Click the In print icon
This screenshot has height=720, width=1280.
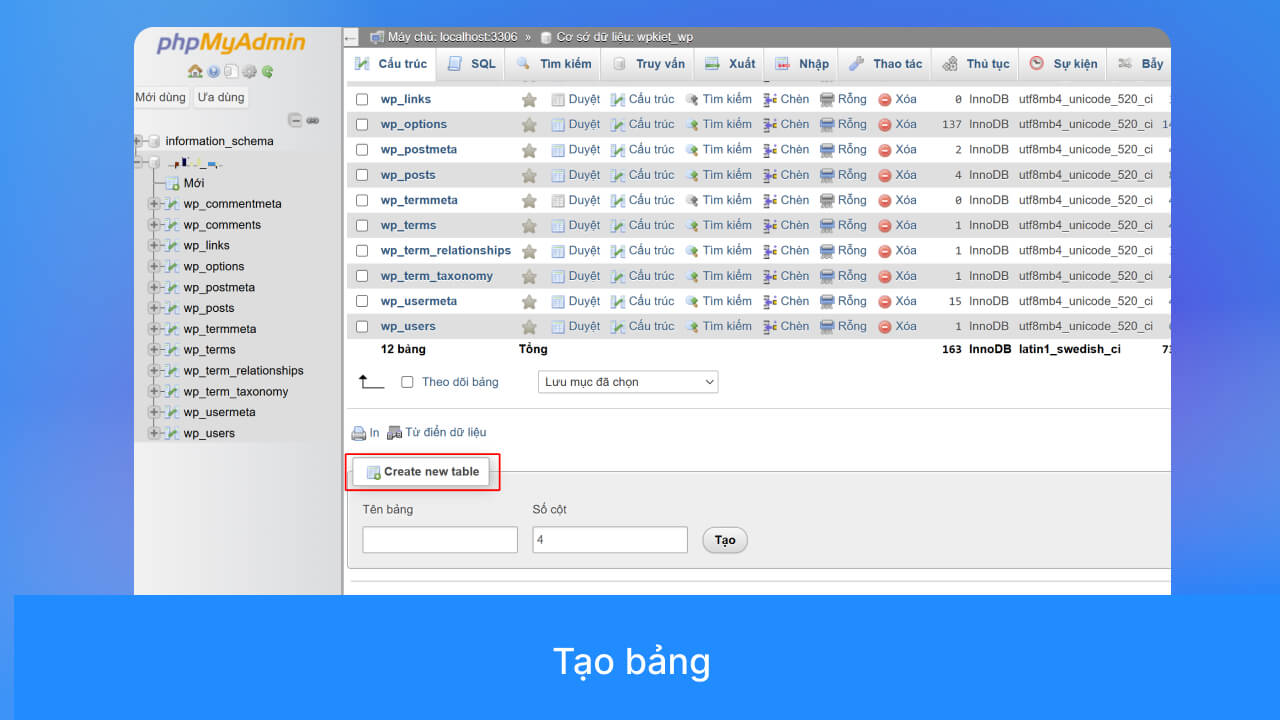tap(358, 433)
